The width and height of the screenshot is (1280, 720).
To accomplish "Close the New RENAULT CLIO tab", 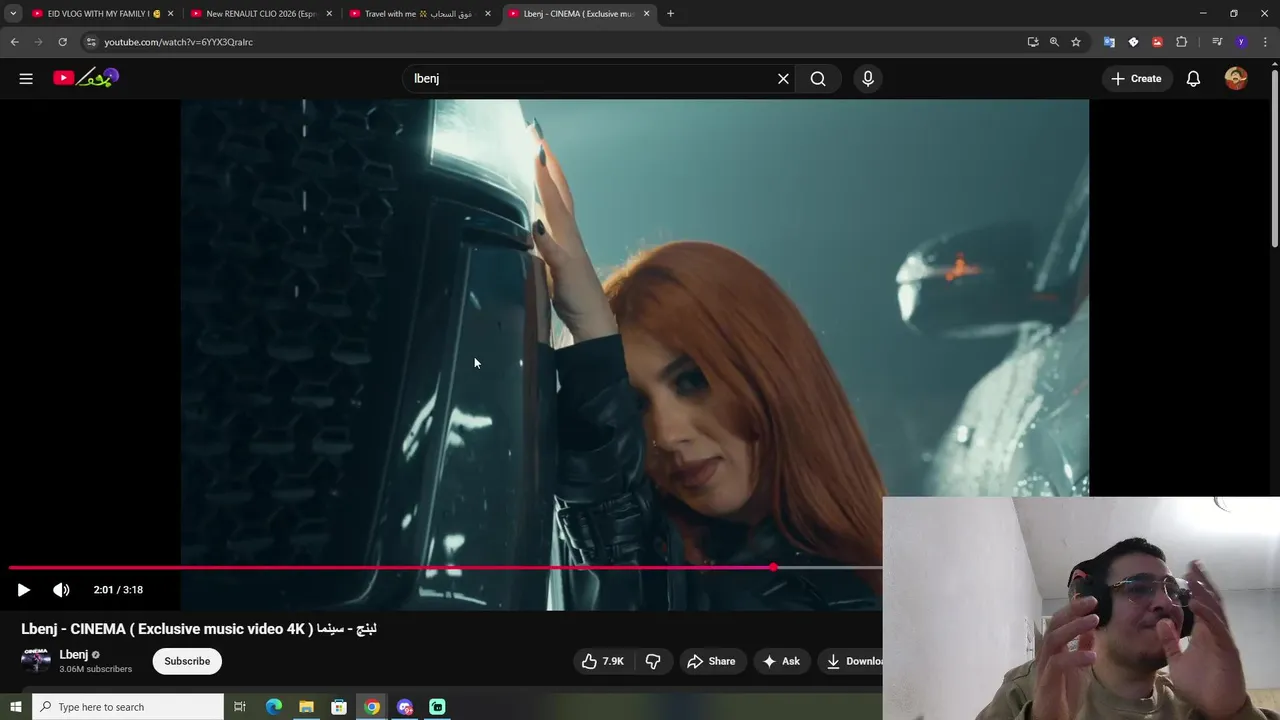I will pos(329,14).
